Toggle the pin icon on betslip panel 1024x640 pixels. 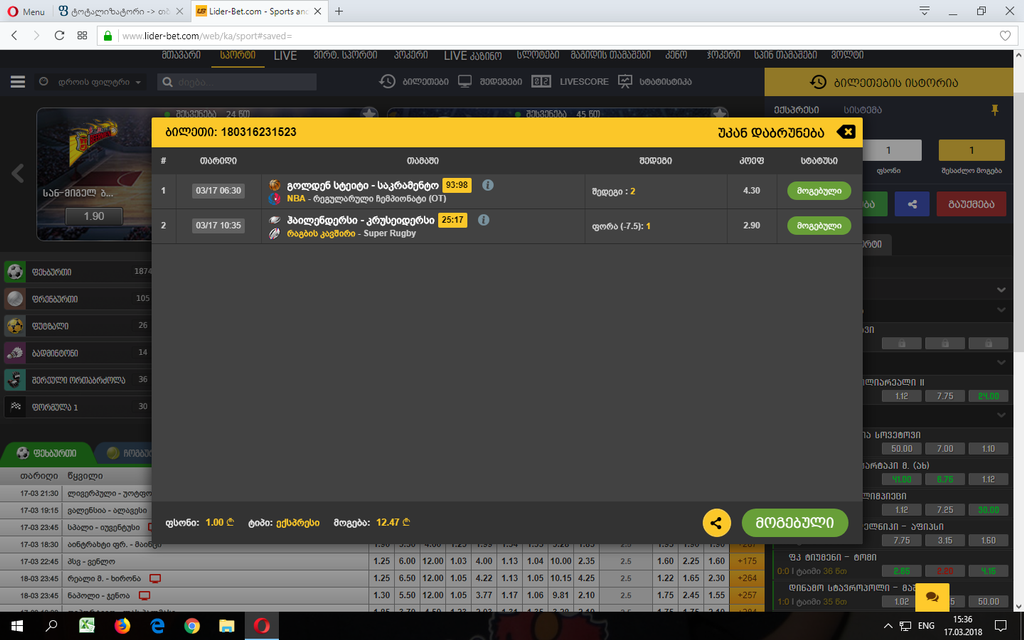[995, 110]
